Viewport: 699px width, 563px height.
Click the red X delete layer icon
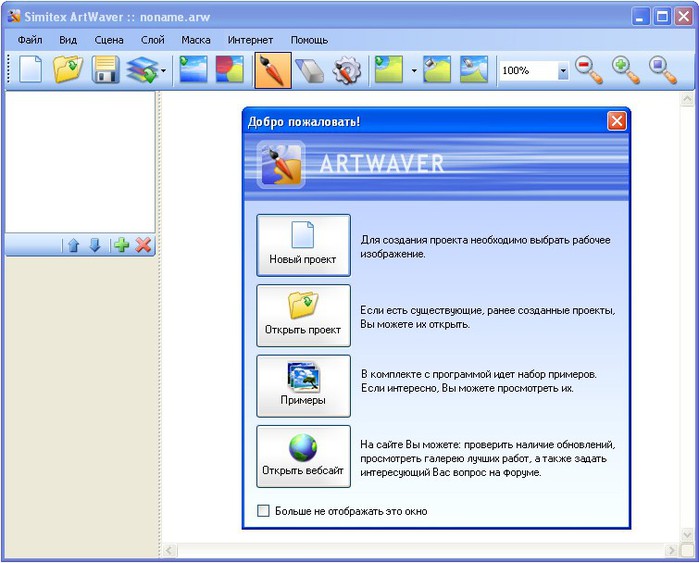[x=144, y=245]
